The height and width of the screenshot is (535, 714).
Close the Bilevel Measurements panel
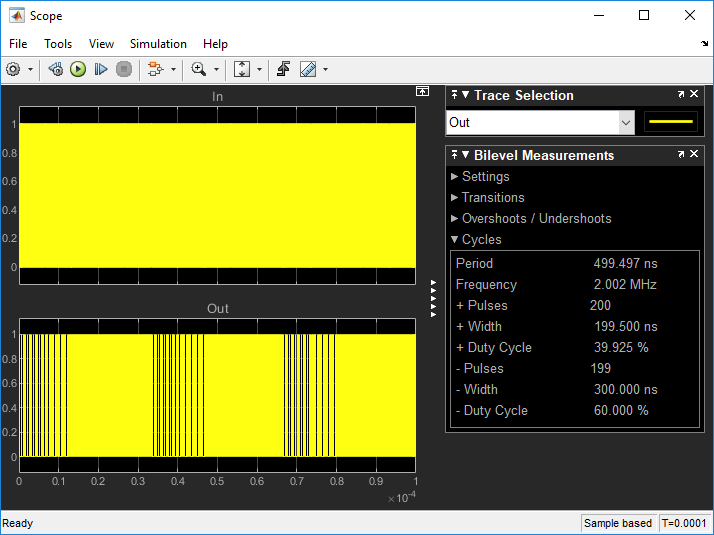tap(694, 155)
